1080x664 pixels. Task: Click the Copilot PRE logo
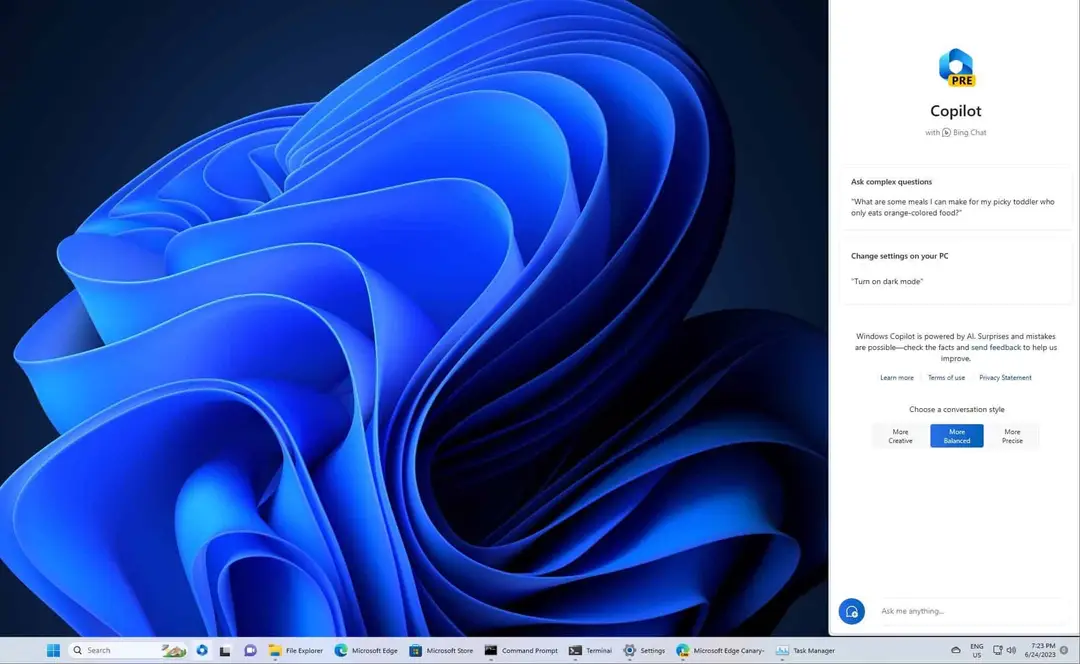pyautogui.click(x=957, y=68)
